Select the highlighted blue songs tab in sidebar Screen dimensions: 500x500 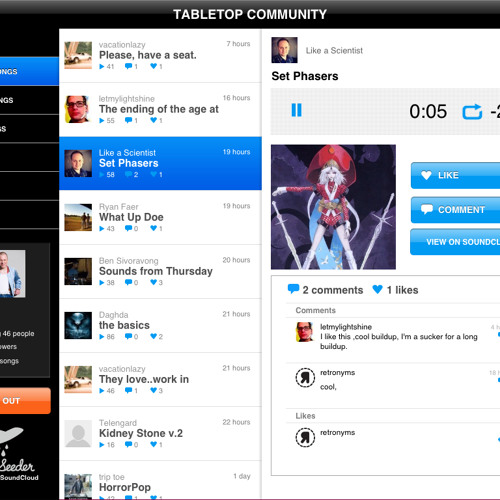(x=29, y=71)
